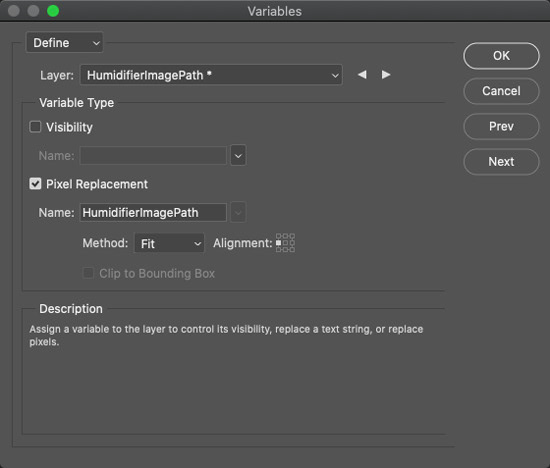
Task: Enable the Visibility variable checkbox
Action: [35, 127]
